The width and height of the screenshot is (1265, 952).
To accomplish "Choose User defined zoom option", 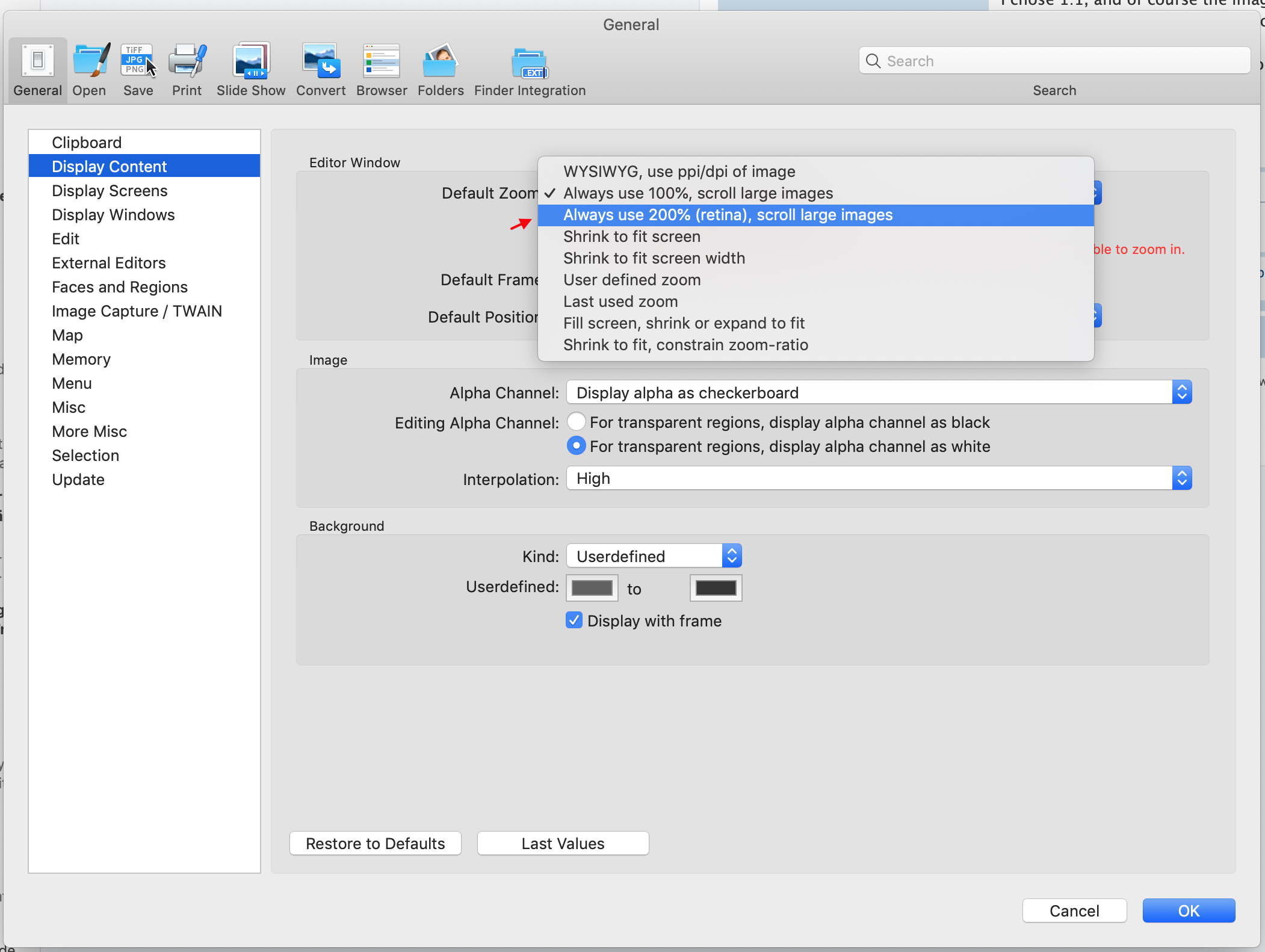I will (816, 280).
